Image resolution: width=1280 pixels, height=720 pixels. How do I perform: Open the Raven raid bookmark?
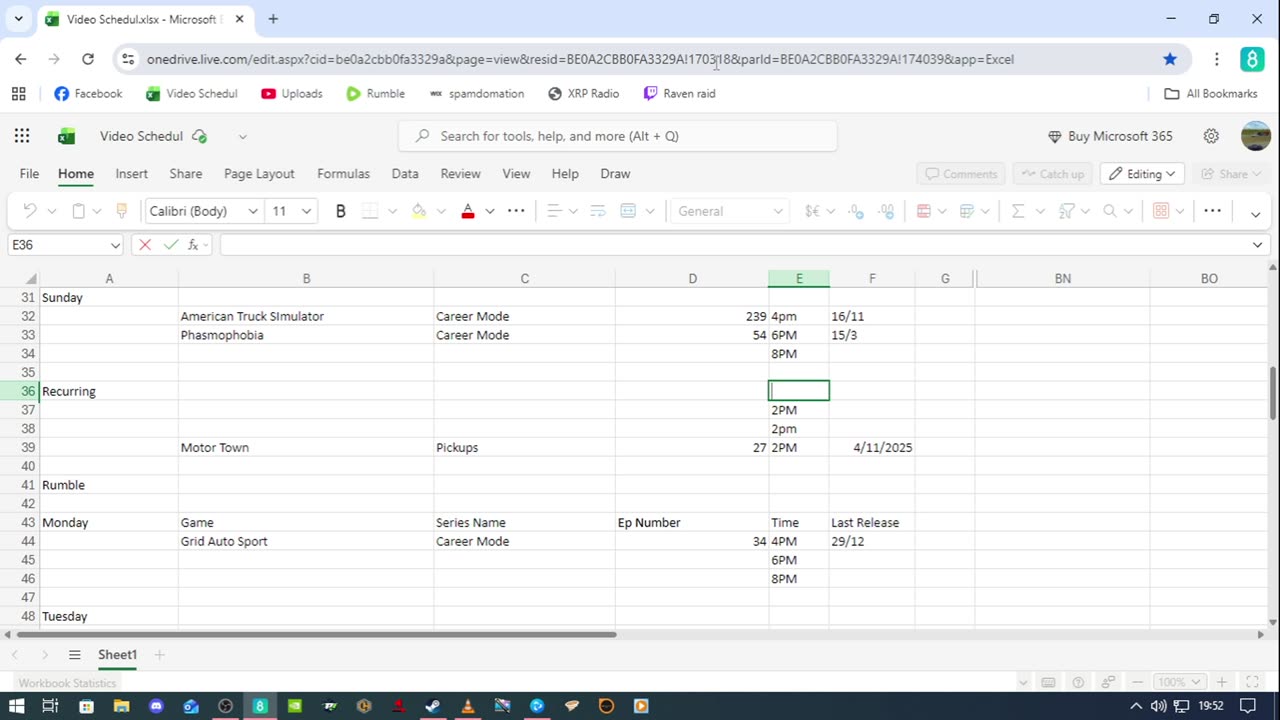pos(679,93)
